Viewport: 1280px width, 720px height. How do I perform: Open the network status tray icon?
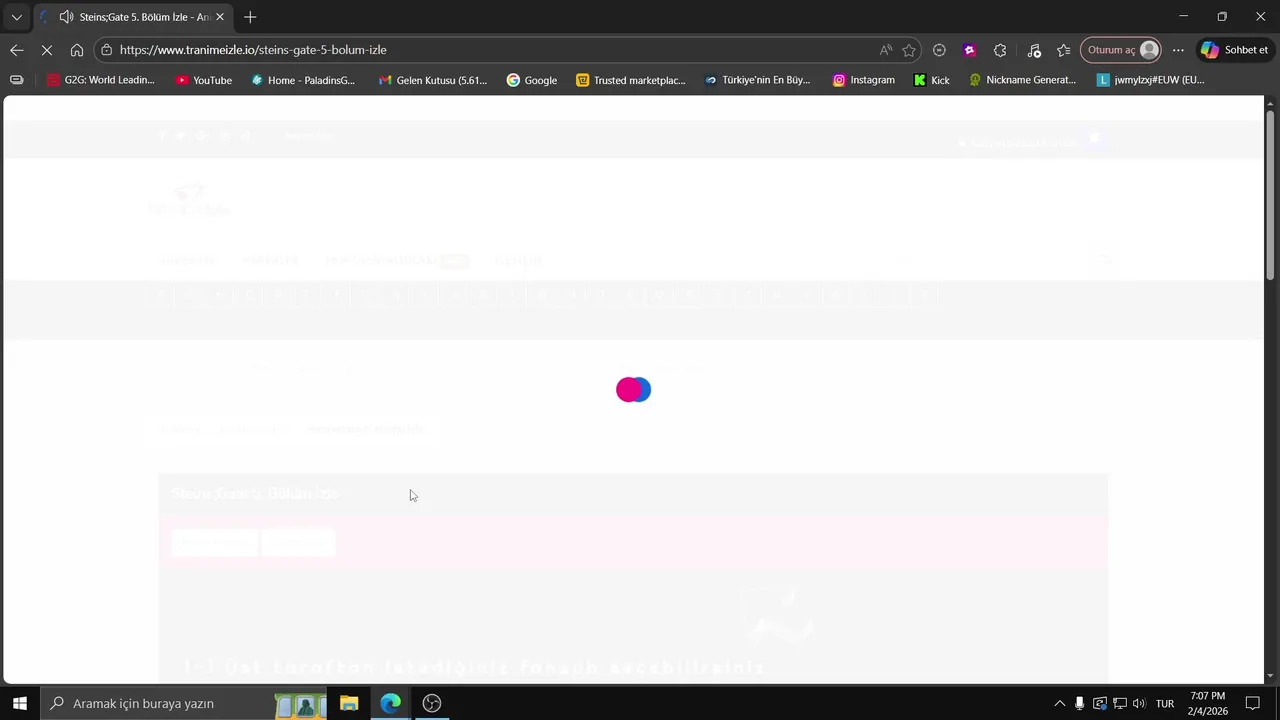[1120, 704]
